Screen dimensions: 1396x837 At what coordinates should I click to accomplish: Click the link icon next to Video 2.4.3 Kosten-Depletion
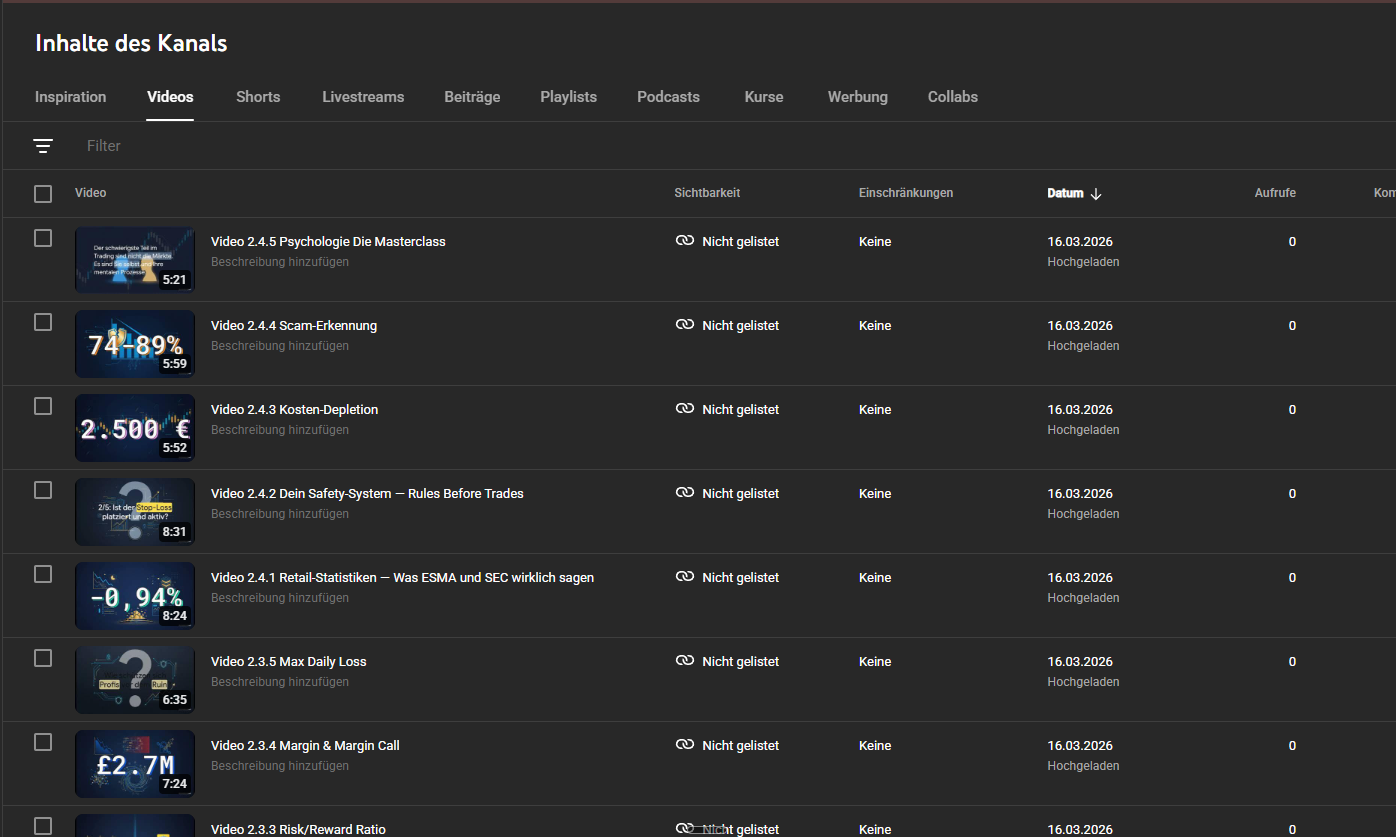[x=685, y=409]
